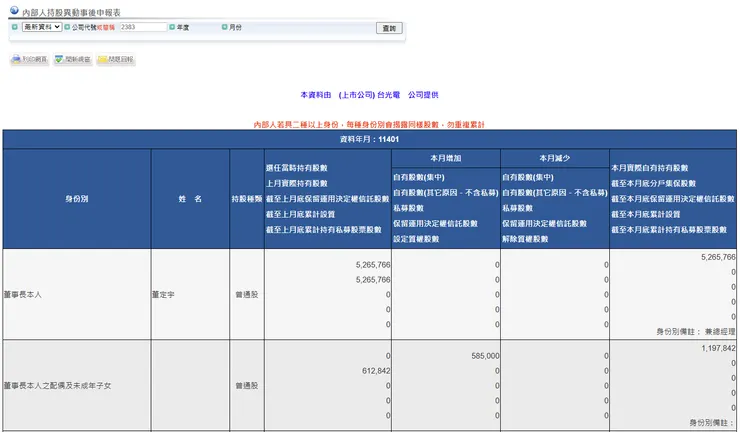Click the 持股種類 column header
This screenshot has width=740, height=432.
[247, 199]
